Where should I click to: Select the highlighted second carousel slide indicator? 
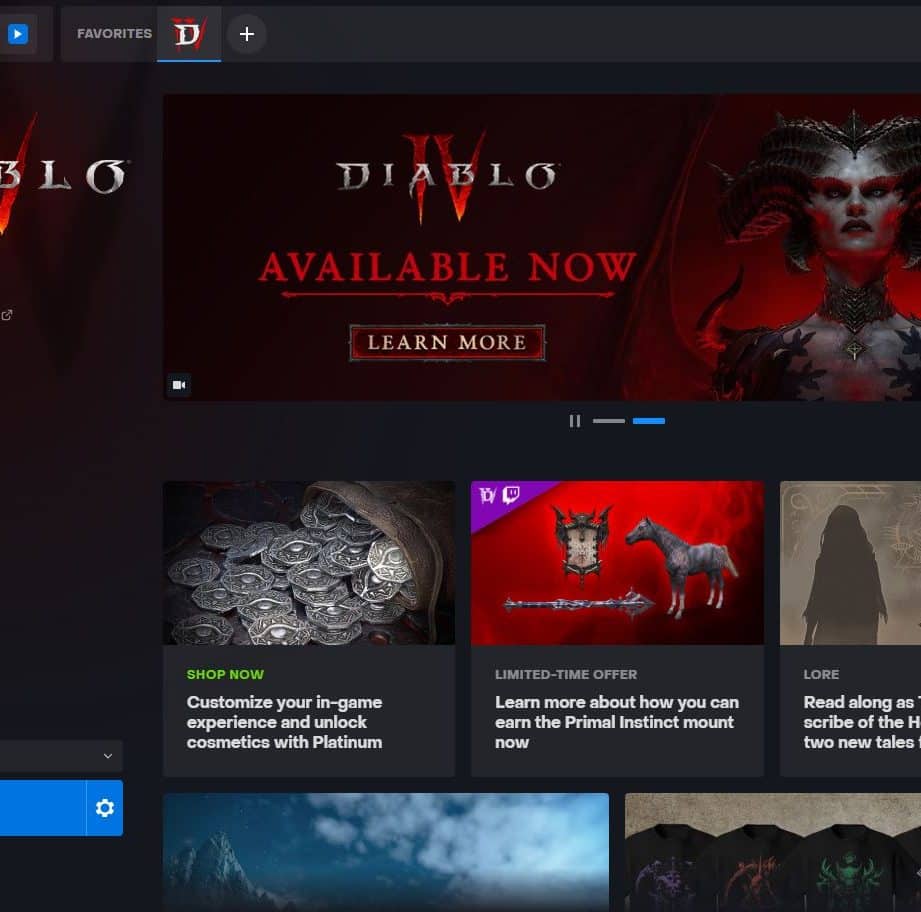point(648,421)
